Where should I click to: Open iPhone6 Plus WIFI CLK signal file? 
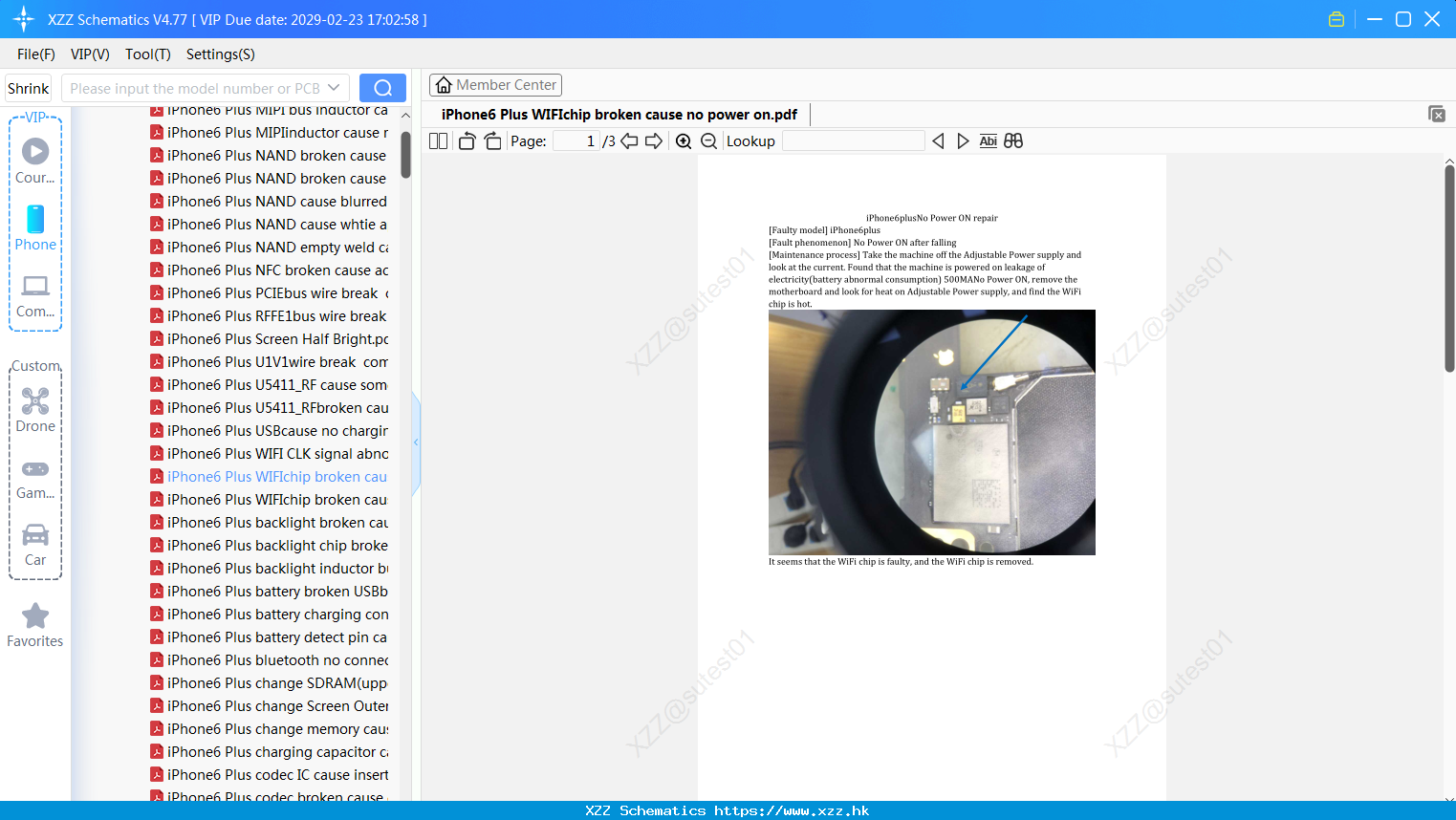(278, 454)
